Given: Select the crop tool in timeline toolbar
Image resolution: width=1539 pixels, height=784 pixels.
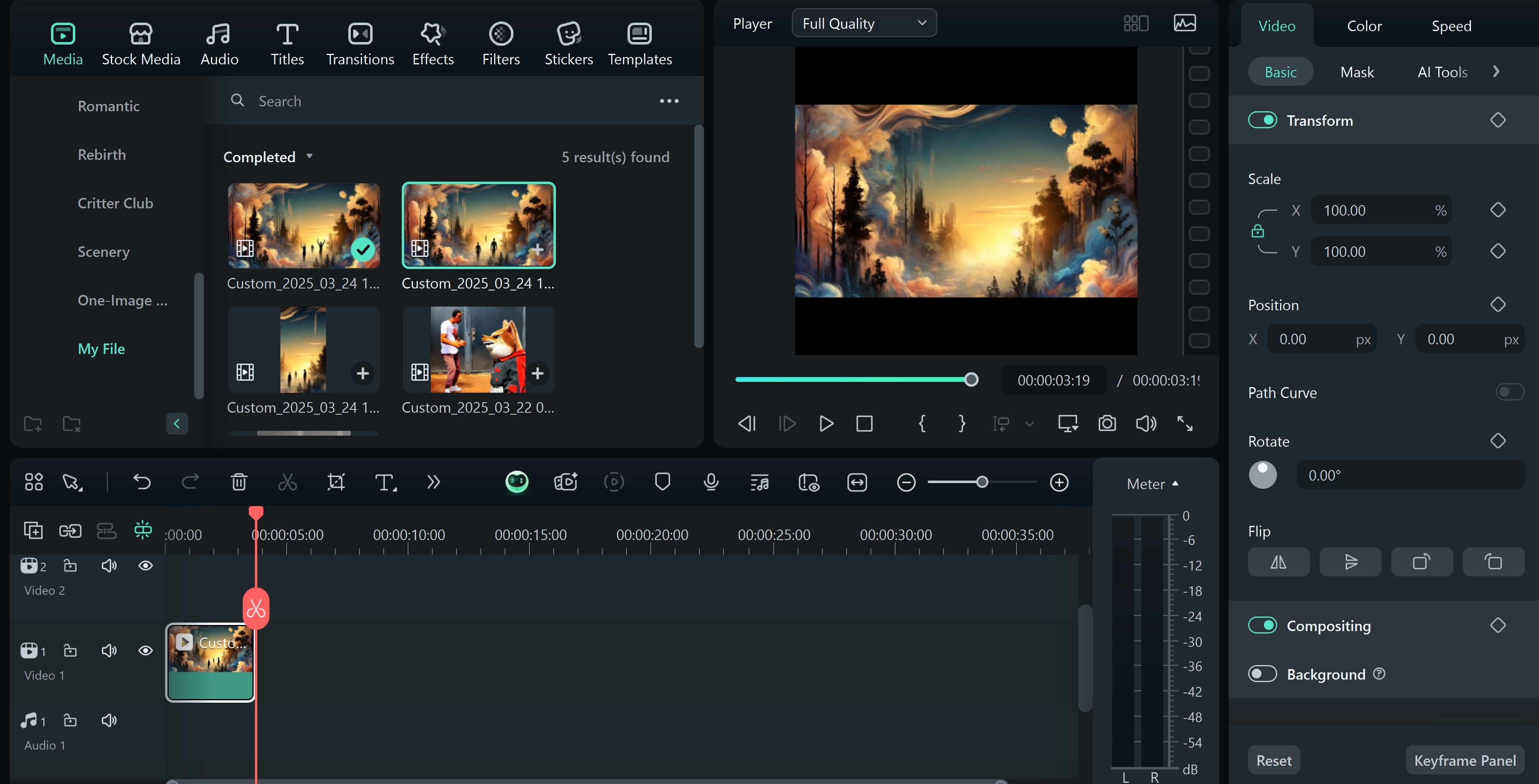Looking at the screenshot, I should point(336,482).
